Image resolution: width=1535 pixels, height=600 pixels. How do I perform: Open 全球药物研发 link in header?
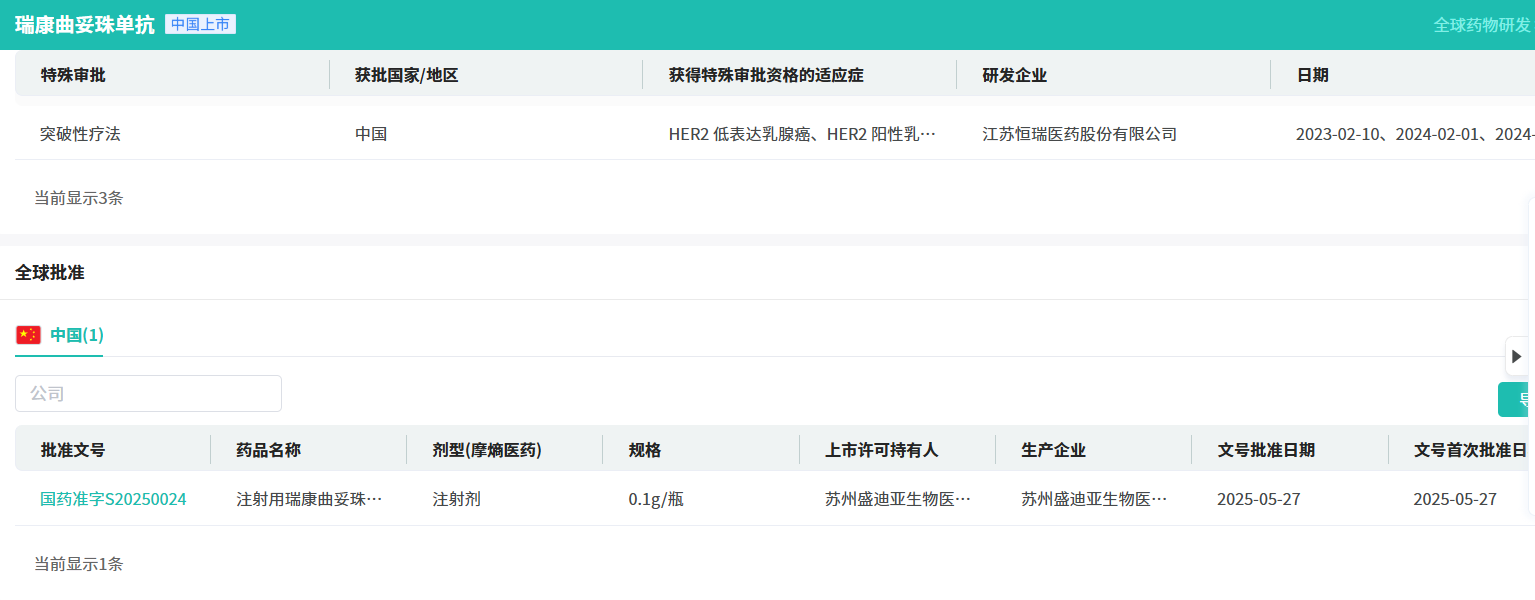1482,25
